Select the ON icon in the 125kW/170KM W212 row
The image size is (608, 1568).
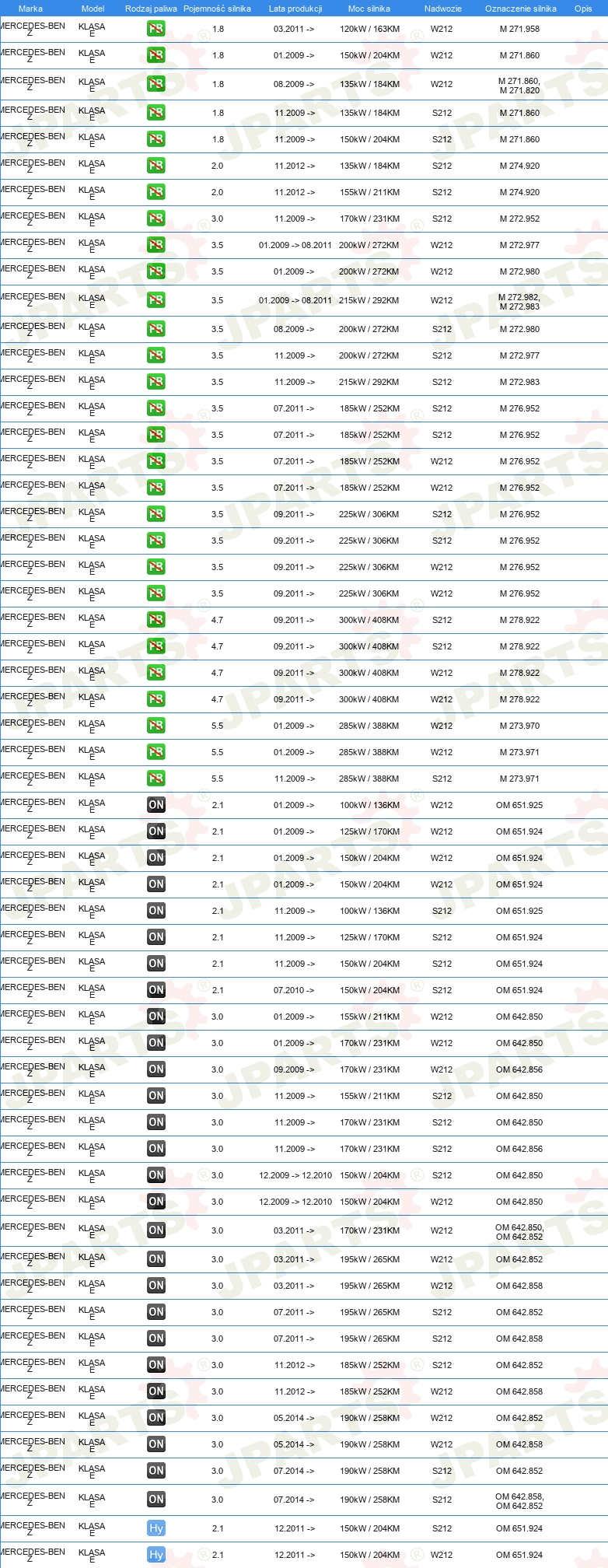pyautogui.click(x=156, y=831)
